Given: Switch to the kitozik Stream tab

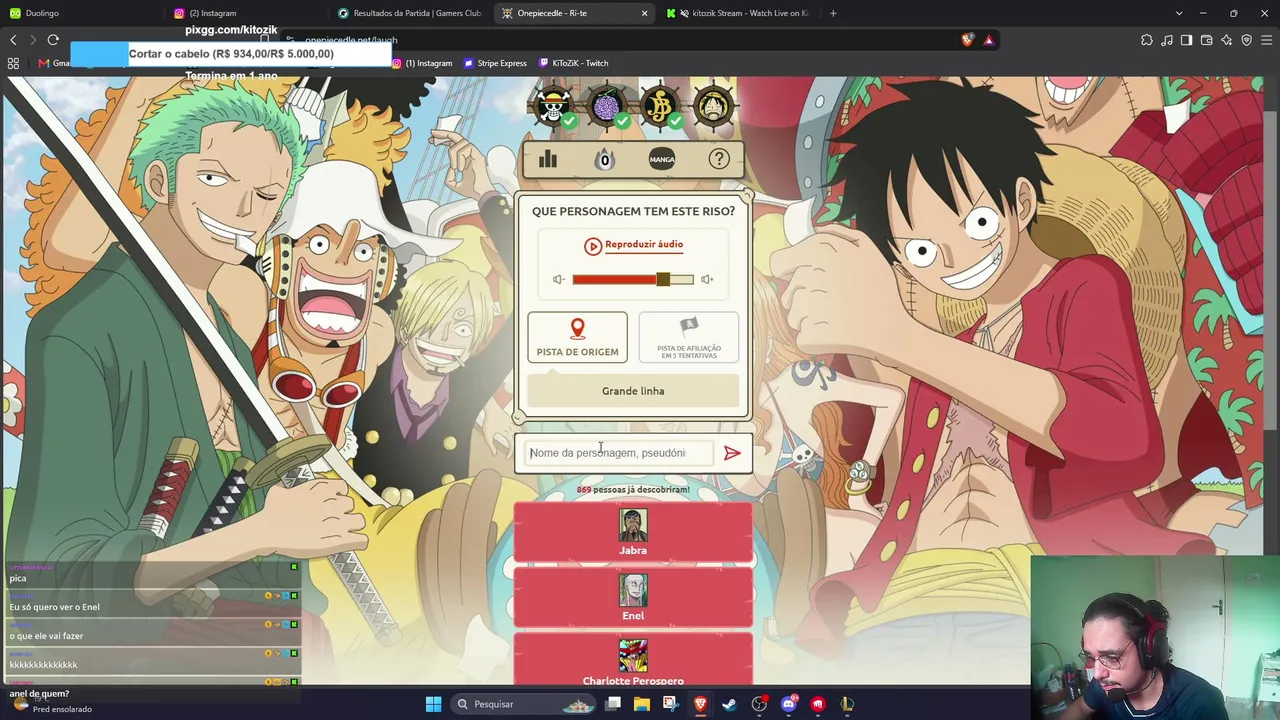Looking at the screenshot, I should 736,13.
